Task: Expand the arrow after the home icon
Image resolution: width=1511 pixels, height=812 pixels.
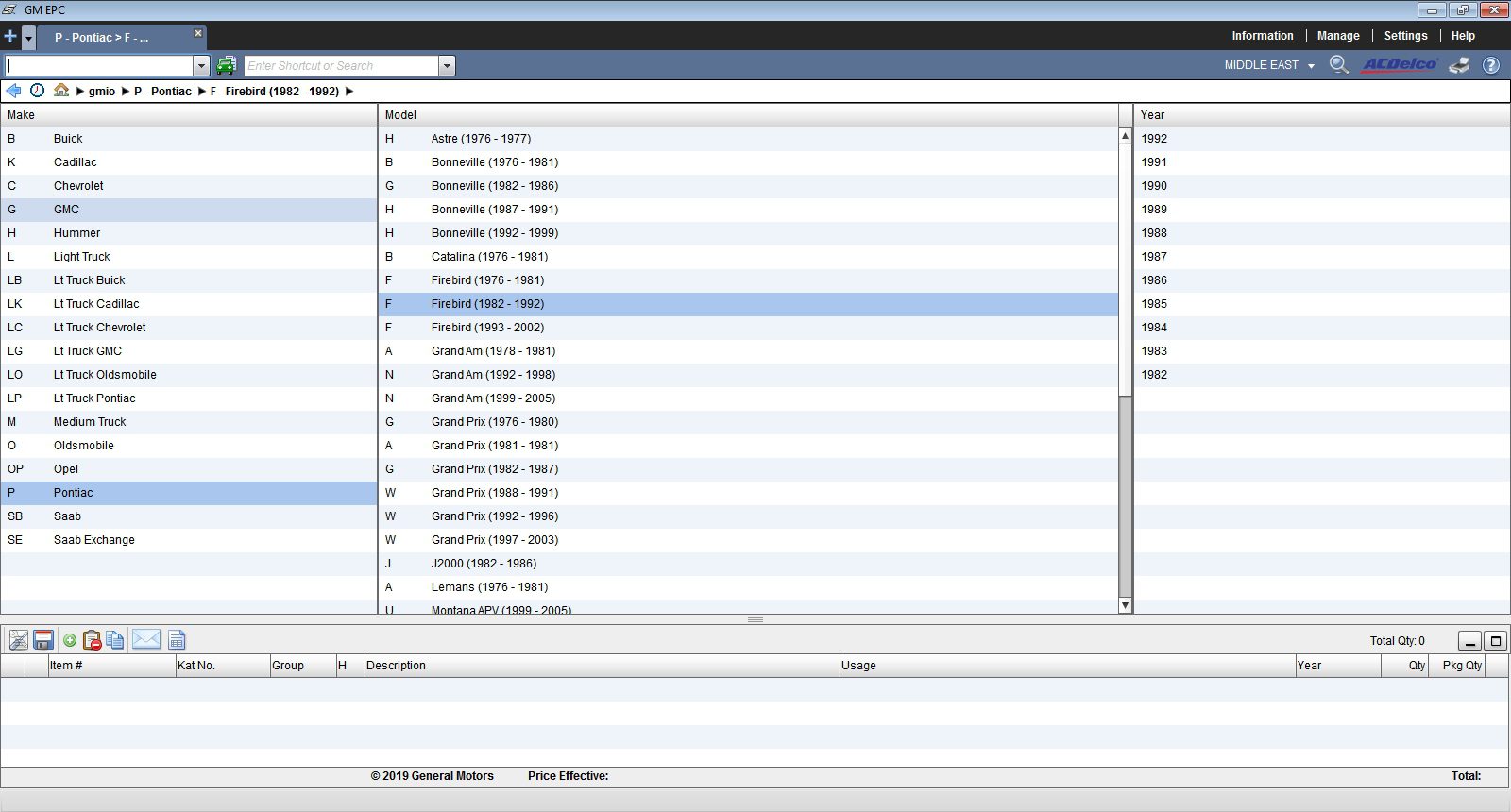Action: pyautogui.click(x=80, y=92)
